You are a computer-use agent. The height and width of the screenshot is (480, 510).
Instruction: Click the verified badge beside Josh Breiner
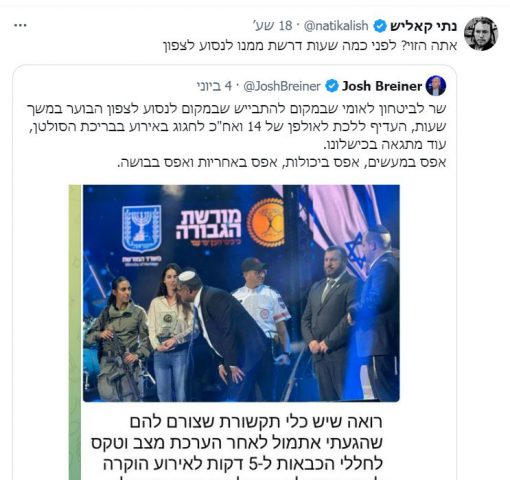click(332, 86)
